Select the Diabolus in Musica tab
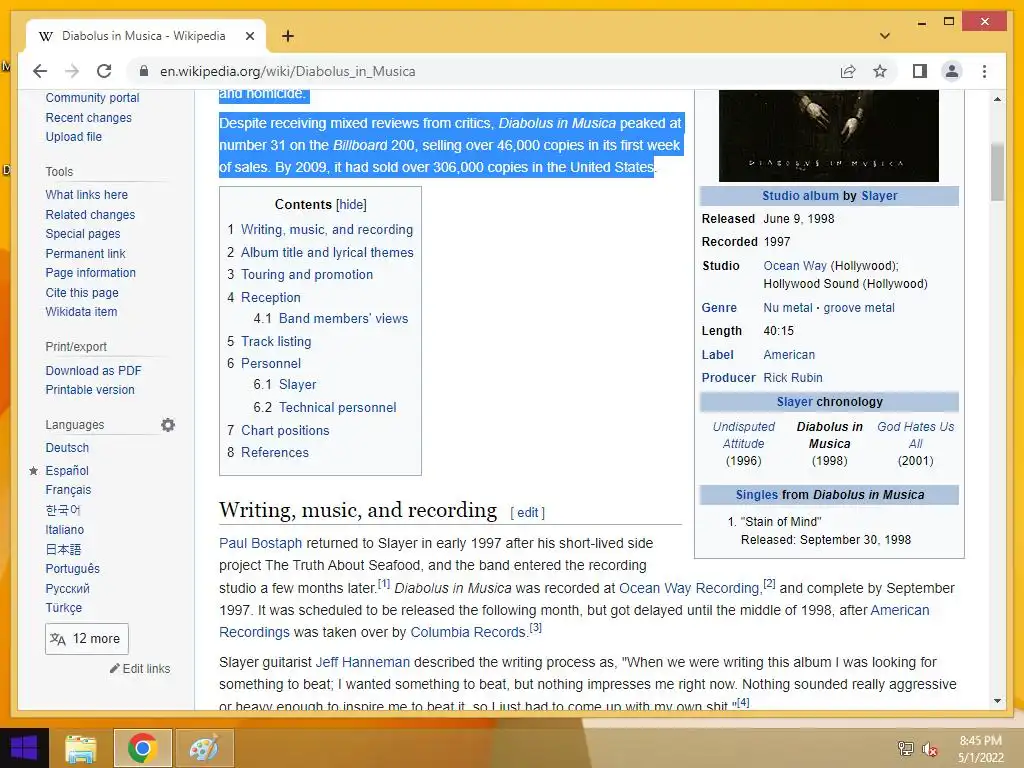Screen dimensions: 1024x768 click(x=144, y=36)
